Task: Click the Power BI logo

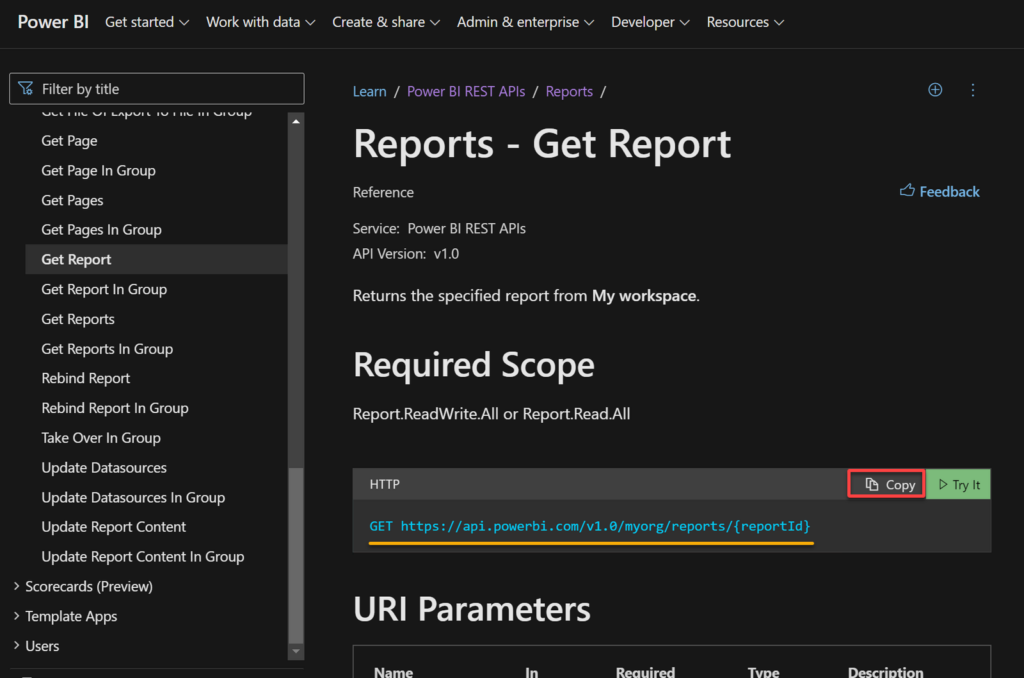Action: tap(52, 21)
